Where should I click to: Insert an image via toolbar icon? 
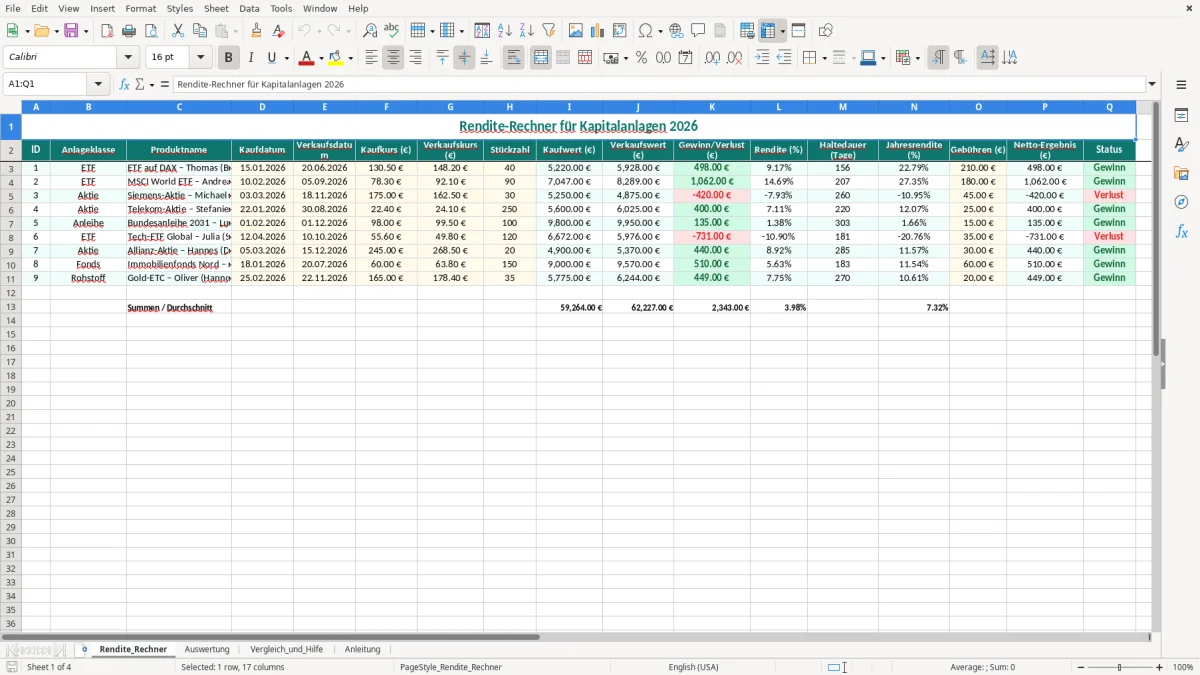point(576,31)
